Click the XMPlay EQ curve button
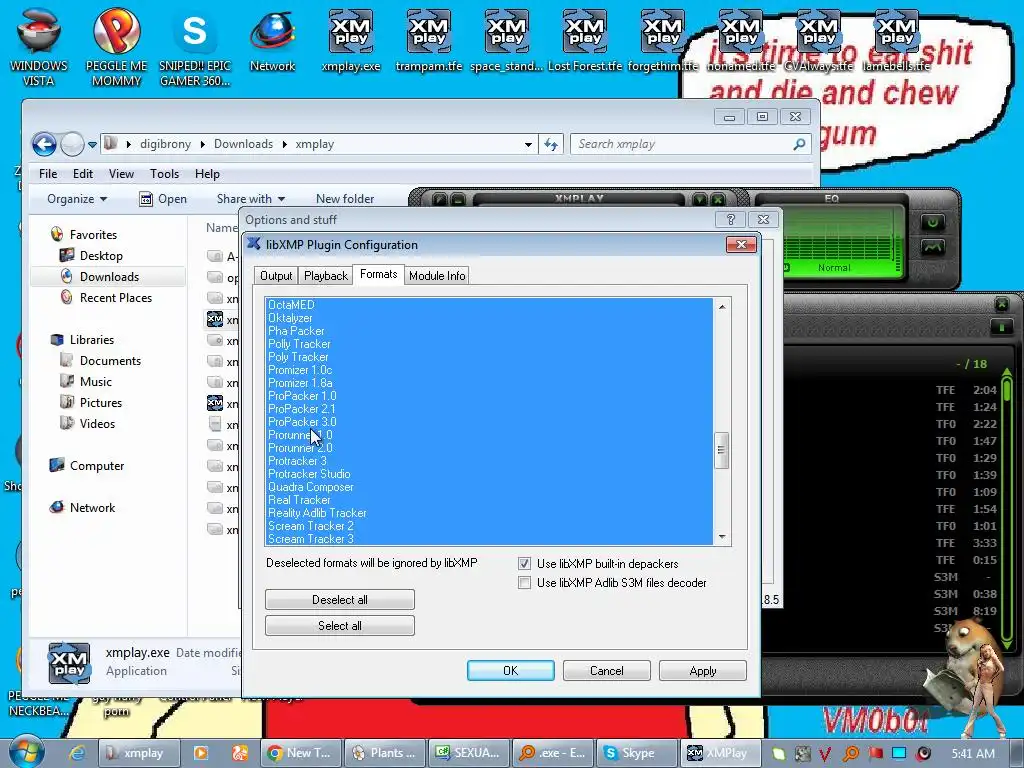 click(933, 247)
